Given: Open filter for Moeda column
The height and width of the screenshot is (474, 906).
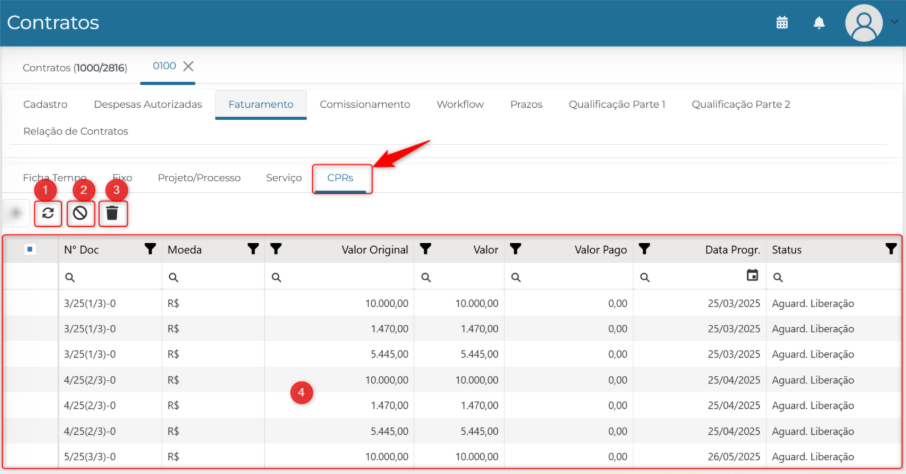Looking at the screenshot, I should click(x=253, y=249).
